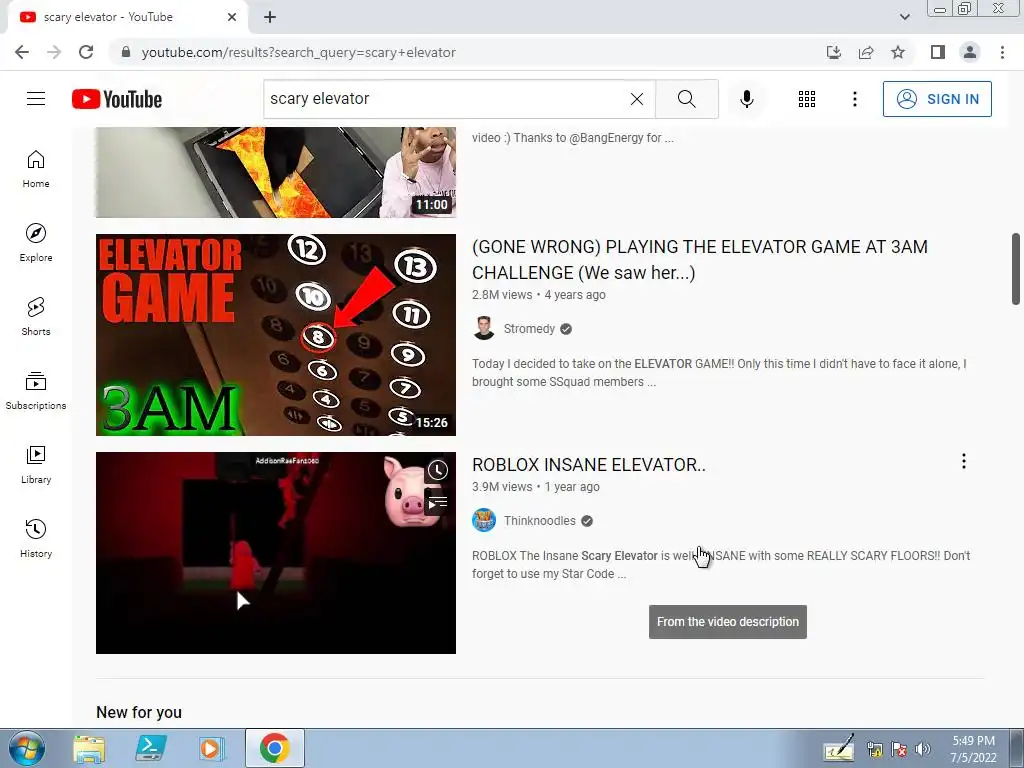Open the ELEVATOR GAME 3AM thumbnail

click(x=276, y=335)
